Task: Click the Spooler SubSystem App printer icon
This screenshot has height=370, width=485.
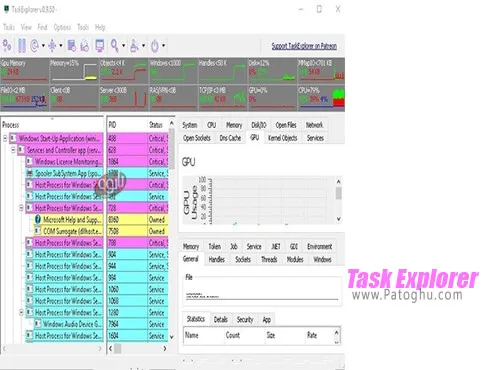Action: click(30, 173)
